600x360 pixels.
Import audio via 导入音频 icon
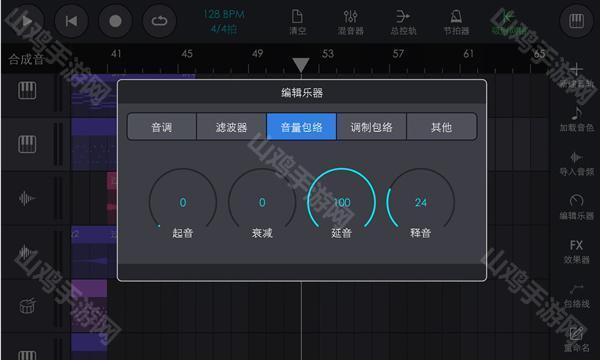tap(577, 164)
